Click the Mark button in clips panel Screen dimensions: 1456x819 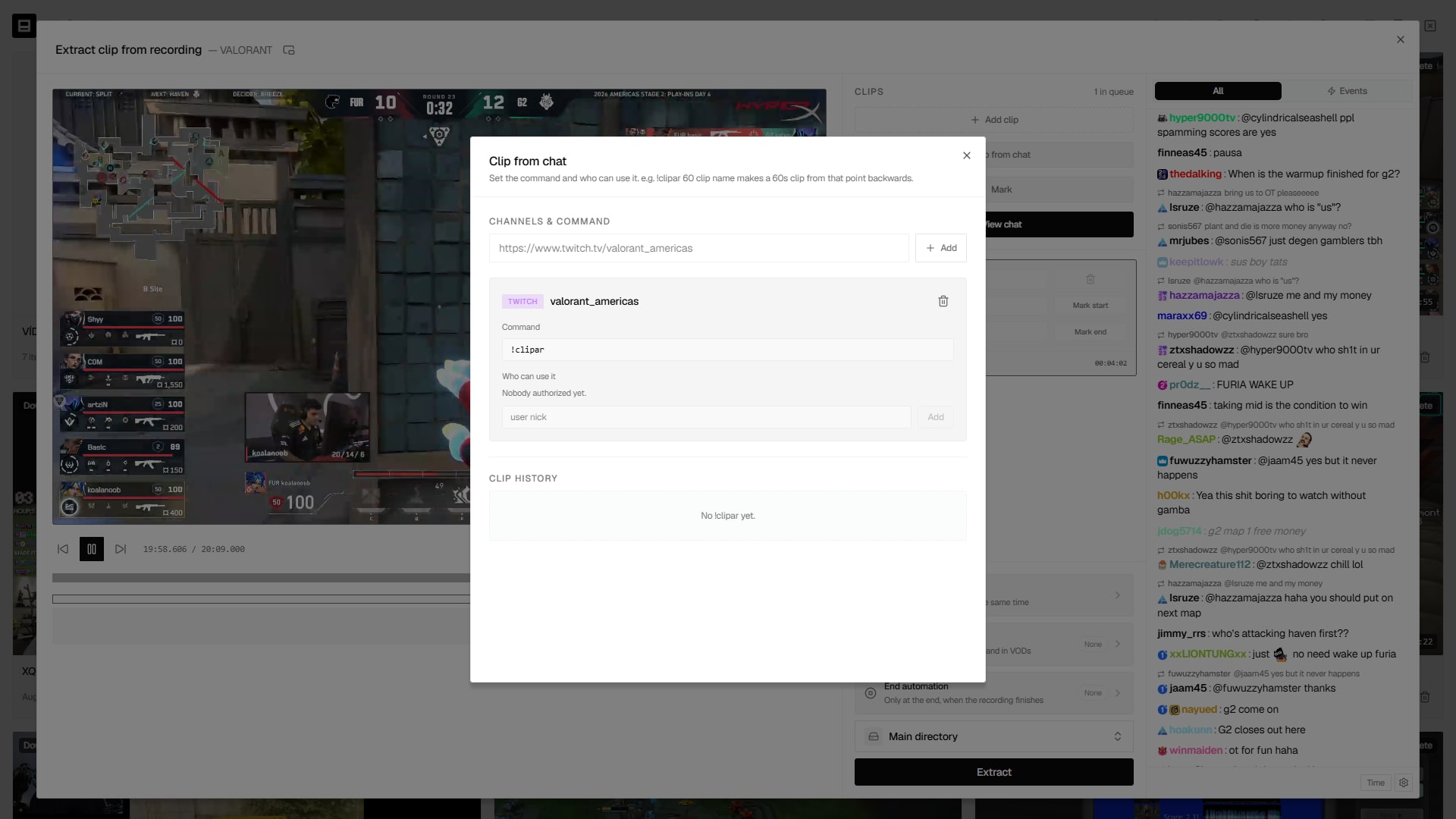click(1060, 190)
